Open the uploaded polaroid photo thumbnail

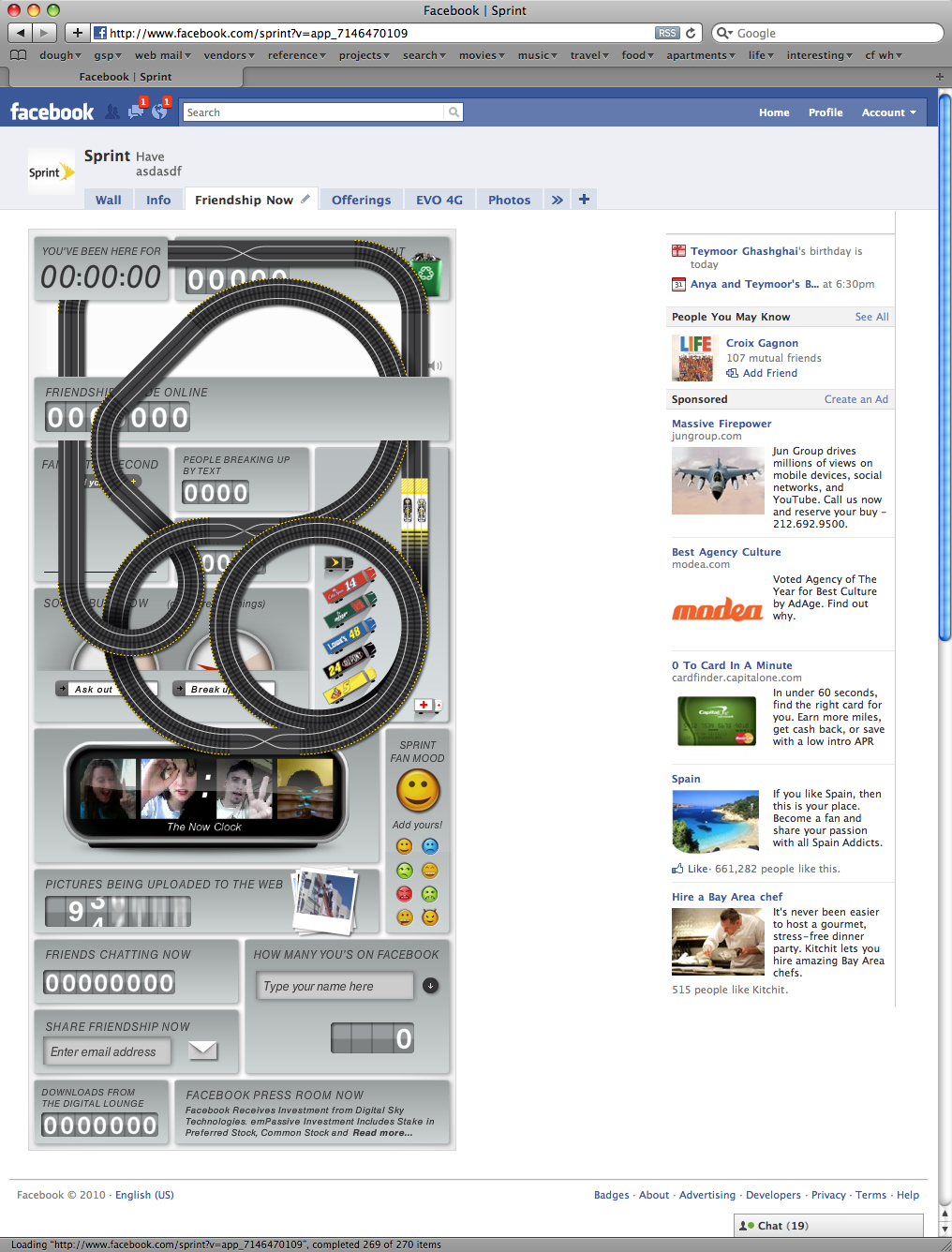[x=325, y=901]
